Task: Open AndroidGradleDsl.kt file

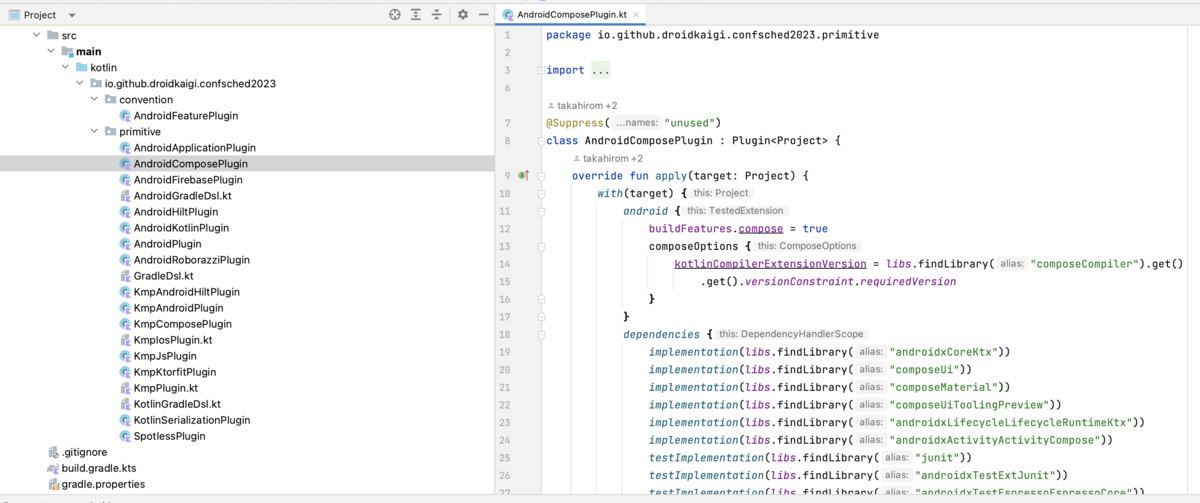Action: tap(175, 196)
